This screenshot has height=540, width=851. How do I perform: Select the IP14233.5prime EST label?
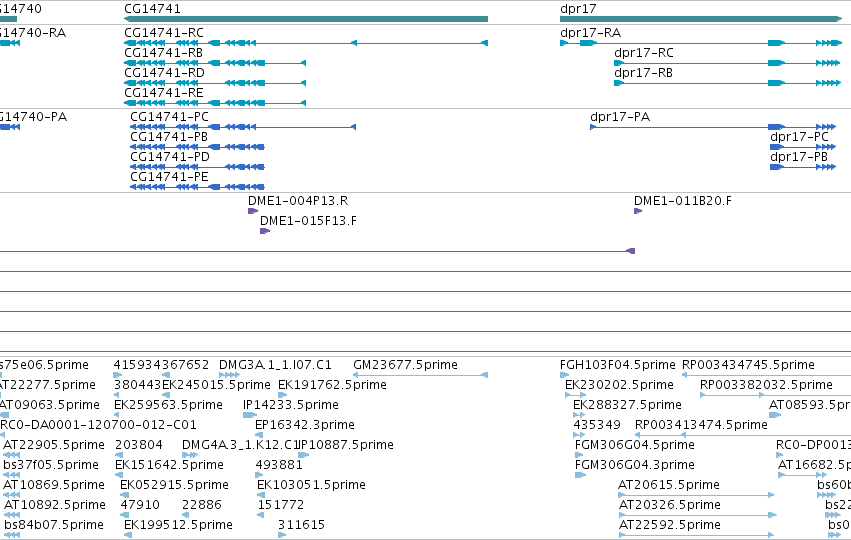[x=291, y=405]
